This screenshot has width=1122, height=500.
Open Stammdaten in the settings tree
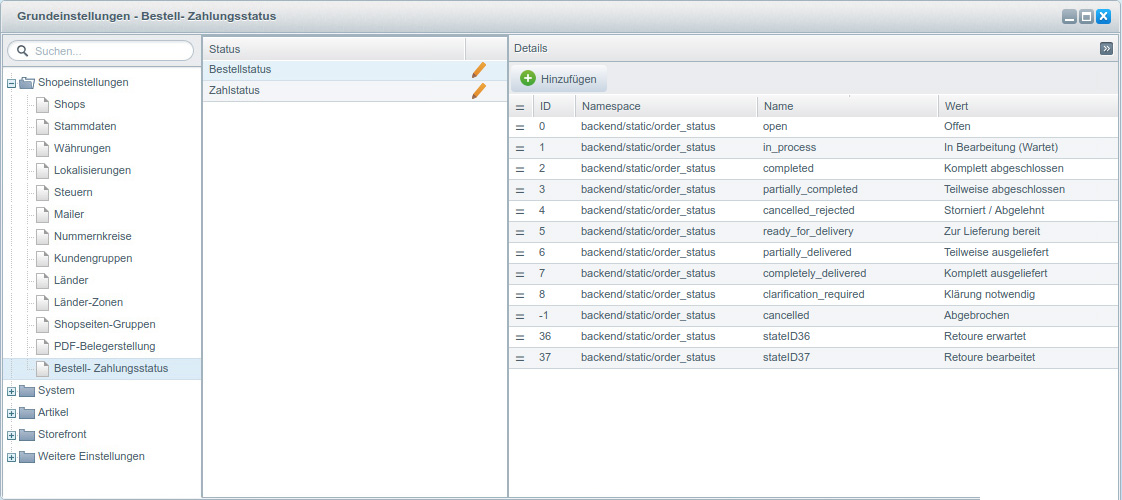point(85,126)
